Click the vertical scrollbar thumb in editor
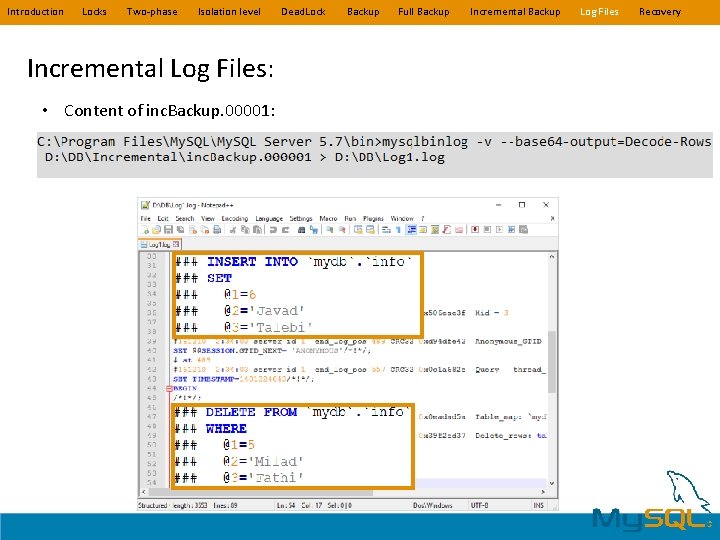 (x=552, y=361)
